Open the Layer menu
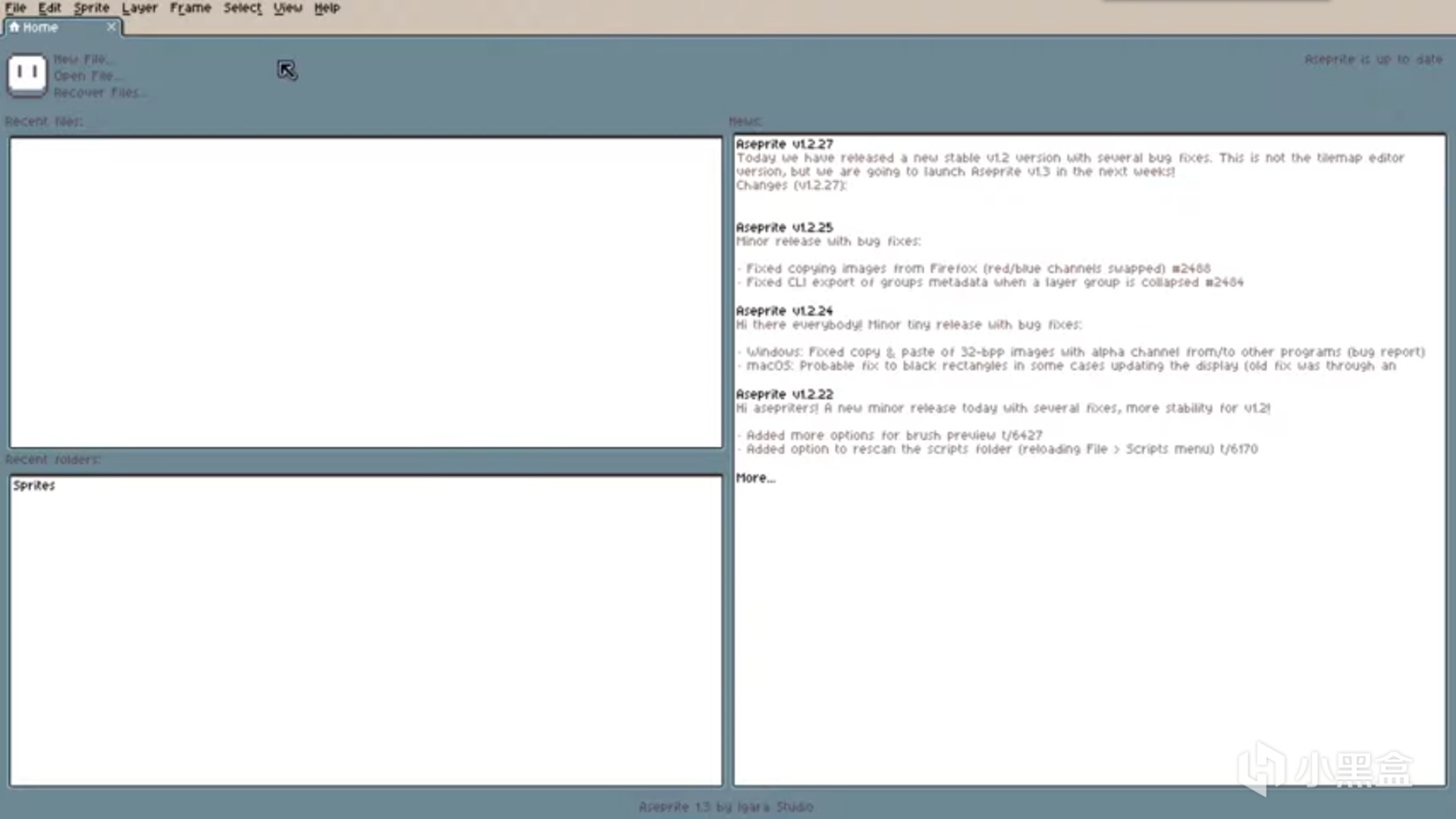This screenshot has width=1456, height=819. pos(139,8)
